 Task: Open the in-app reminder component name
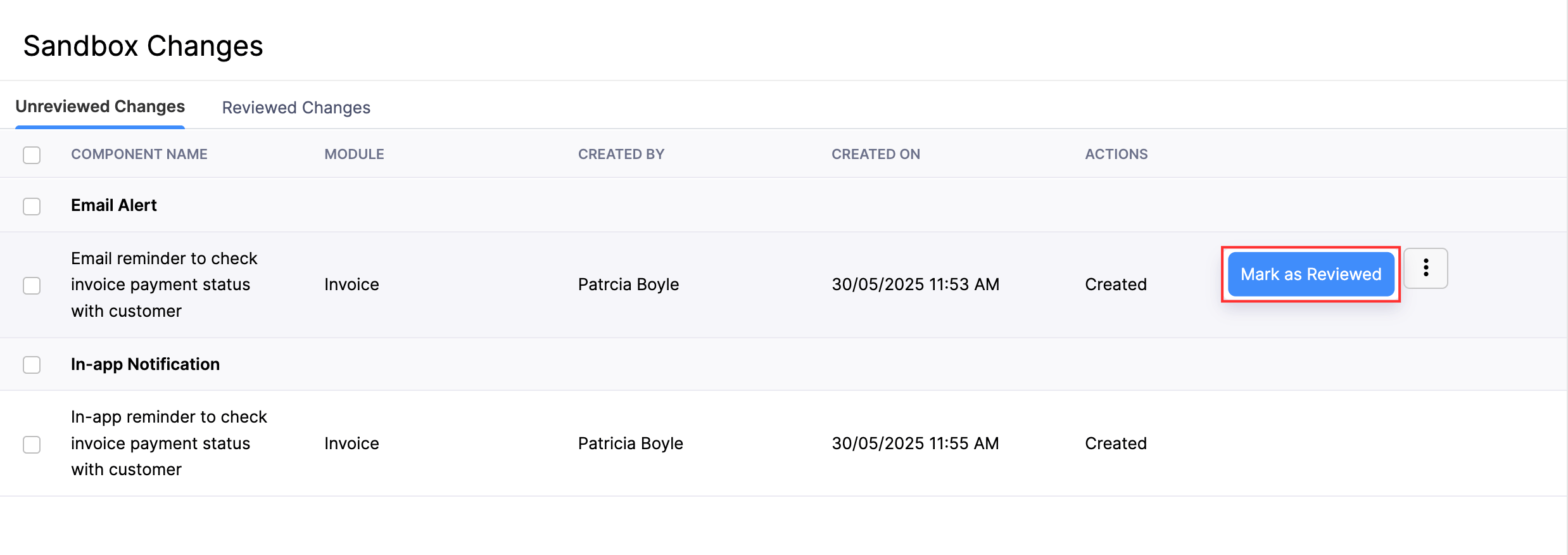(x=168, y=443)
